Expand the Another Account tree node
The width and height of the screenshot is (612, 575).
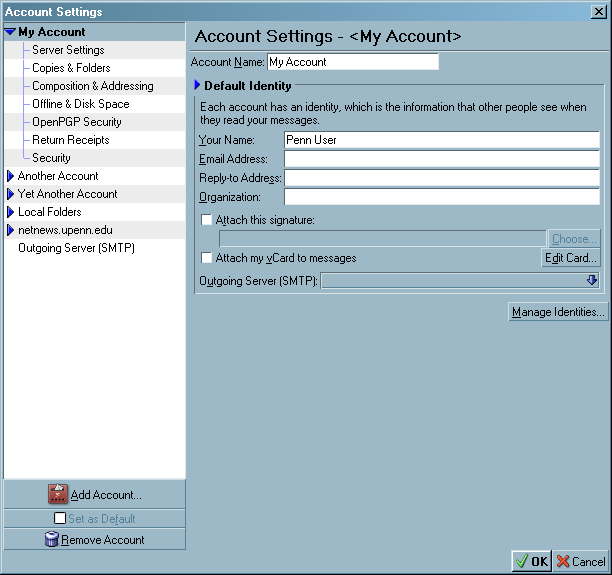11,176
